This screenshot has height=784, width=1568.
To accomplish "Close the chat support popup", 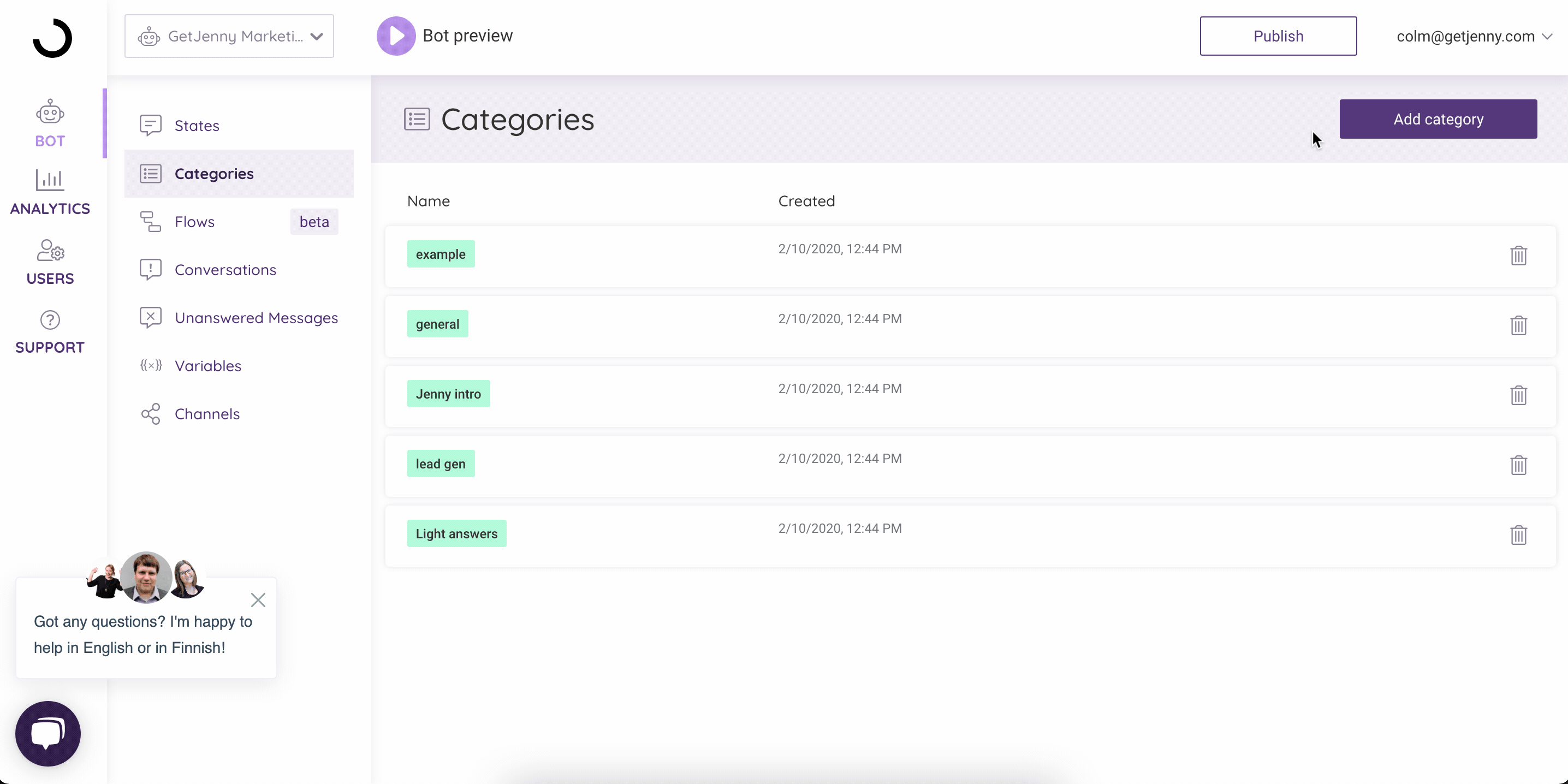I will pos(257,600).
